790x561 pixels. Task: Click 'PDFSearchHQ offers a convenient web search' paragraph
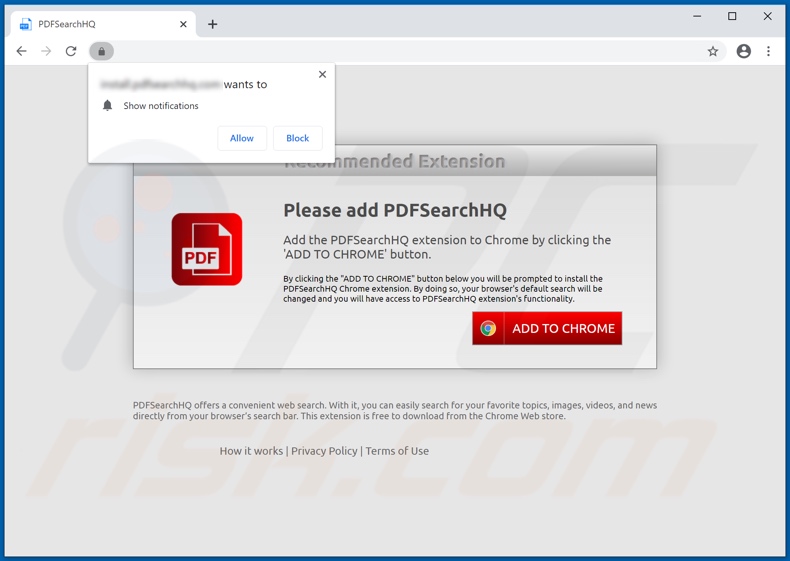click(395, 410)
